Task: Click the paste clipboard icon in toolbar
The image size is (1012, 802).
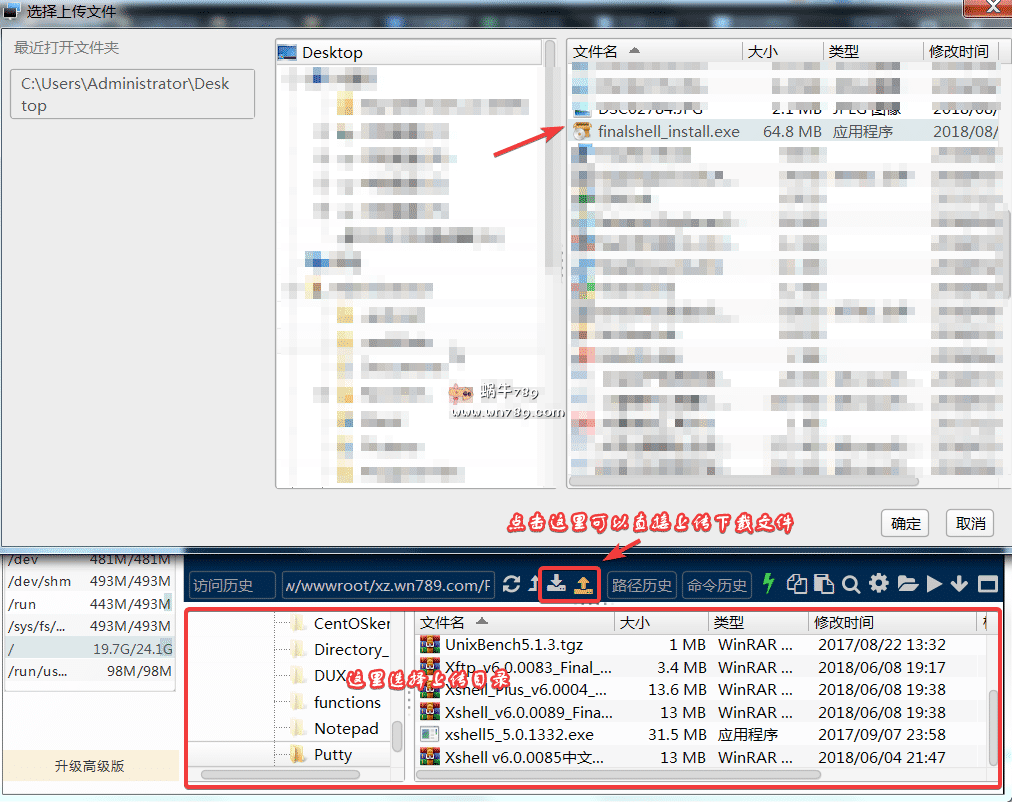Action: 824,585
